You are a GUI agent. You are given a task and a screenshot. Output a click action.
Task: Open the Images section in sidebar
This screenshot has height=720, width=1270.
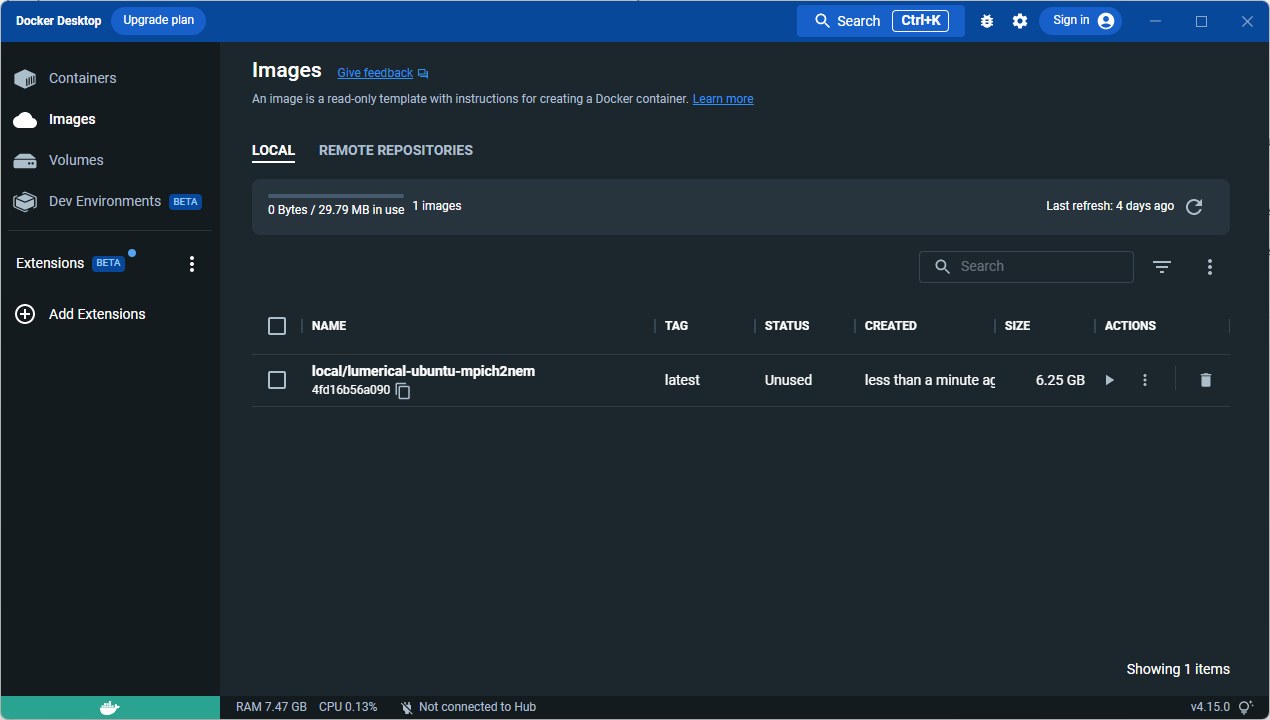point(72,119)
